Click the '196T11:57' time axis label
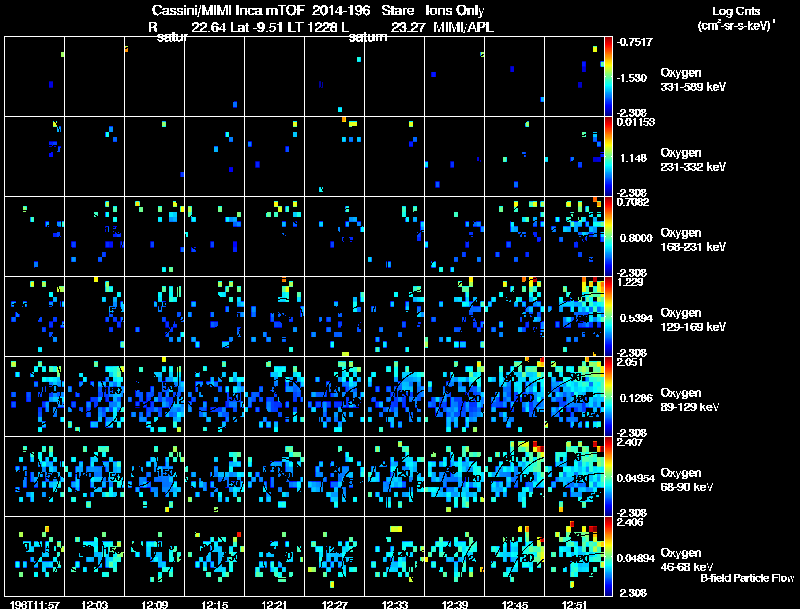This screenshot has width=800, height=609. click(35, 604)
